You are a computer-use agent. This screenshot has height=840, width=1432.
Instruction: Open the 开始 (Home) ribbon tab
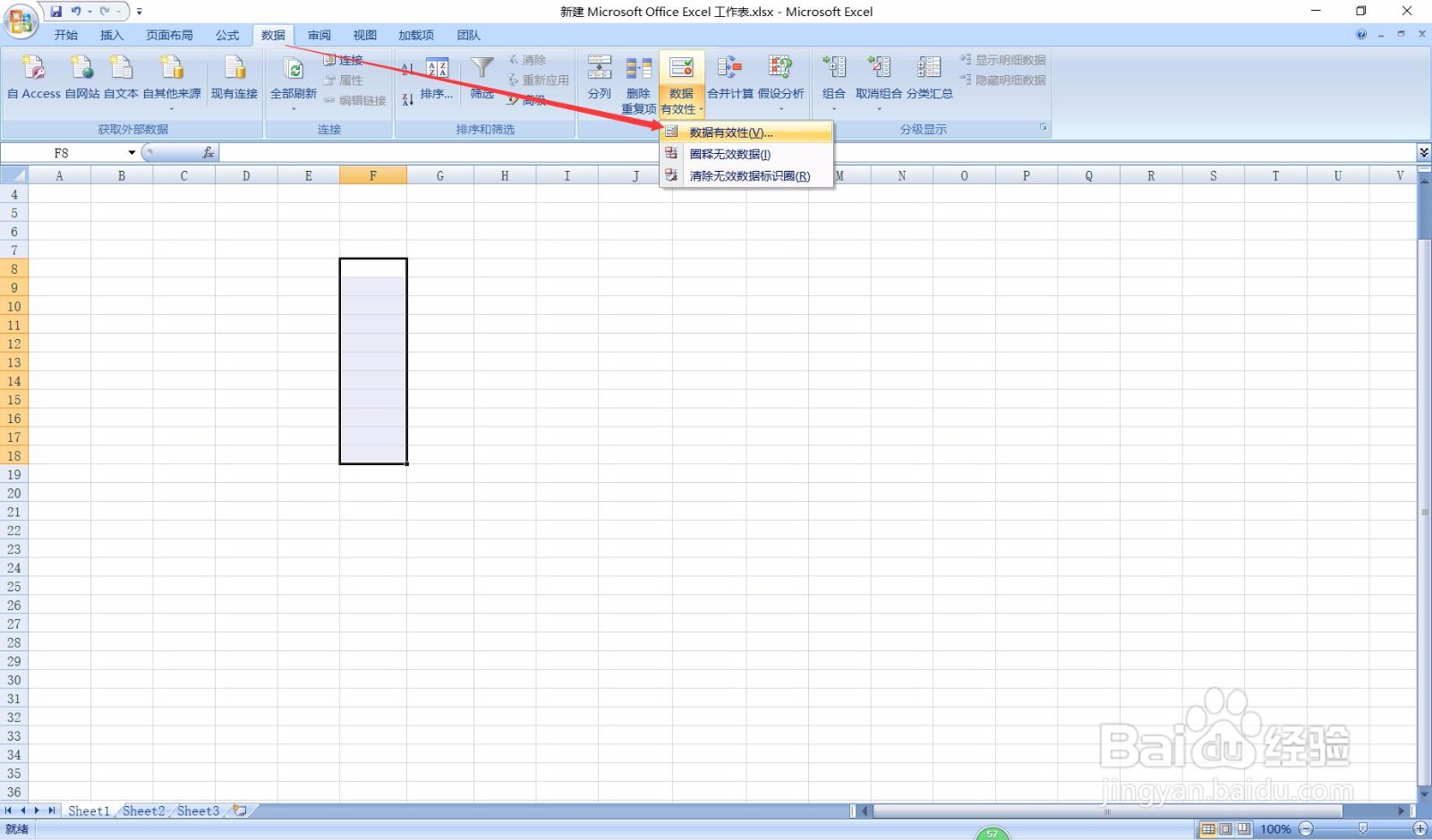click(x=65, y=35)
